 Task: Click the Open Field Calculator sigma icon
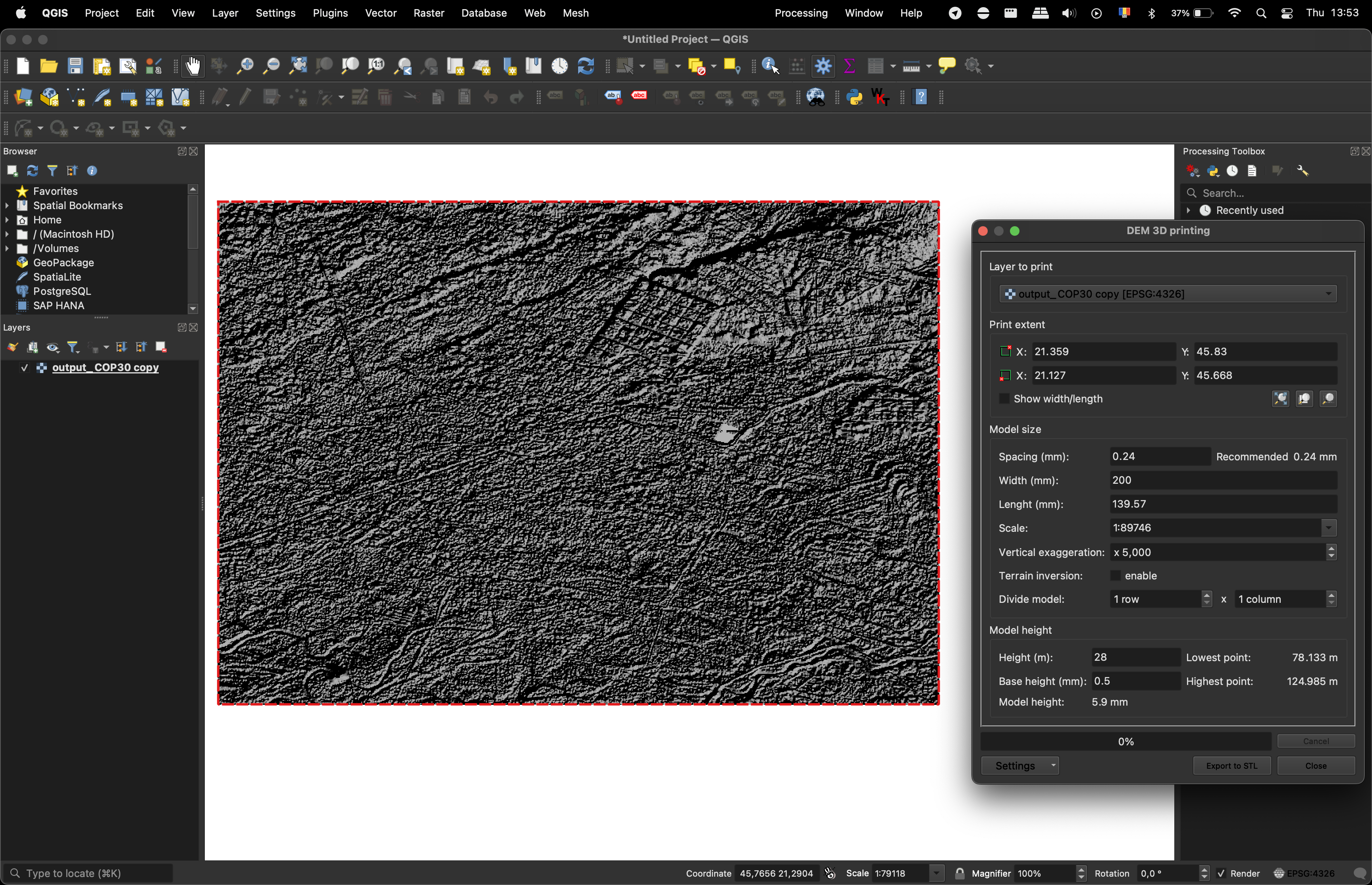[x=849, y=66]
